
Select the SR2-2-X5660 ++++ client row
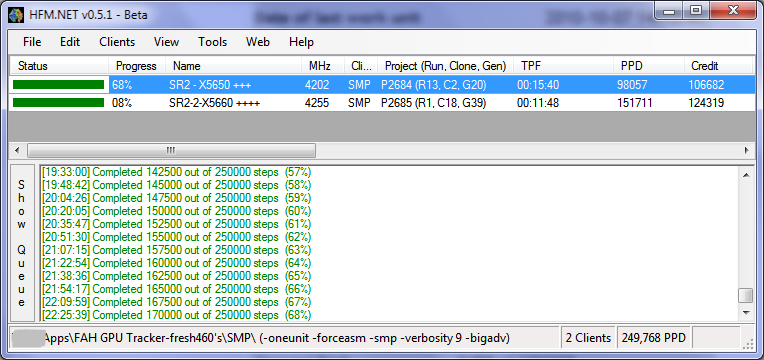[382, 103]
